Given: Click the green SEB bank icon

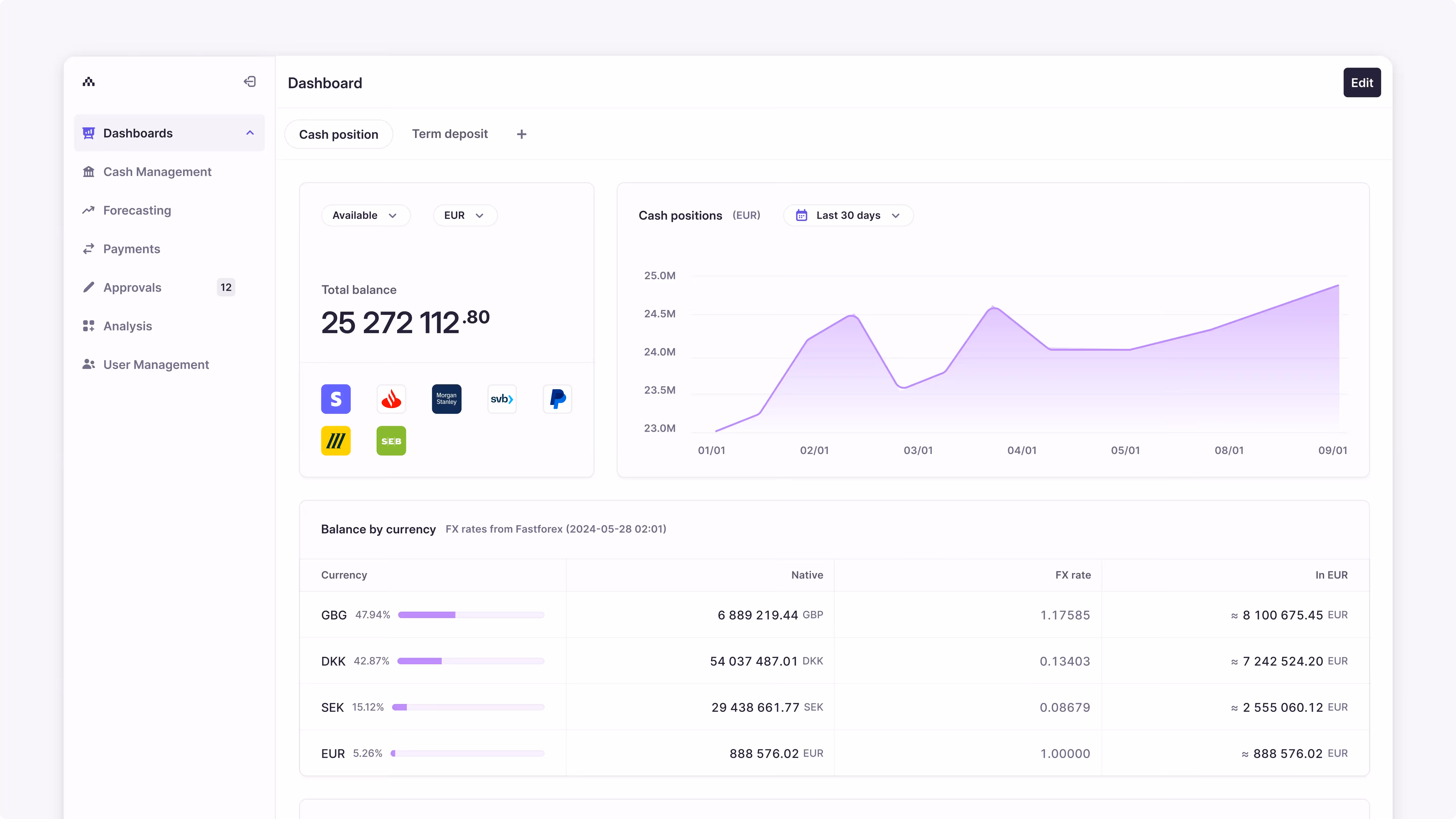Looking at the screenshot, I should click(x=391, y=441).
